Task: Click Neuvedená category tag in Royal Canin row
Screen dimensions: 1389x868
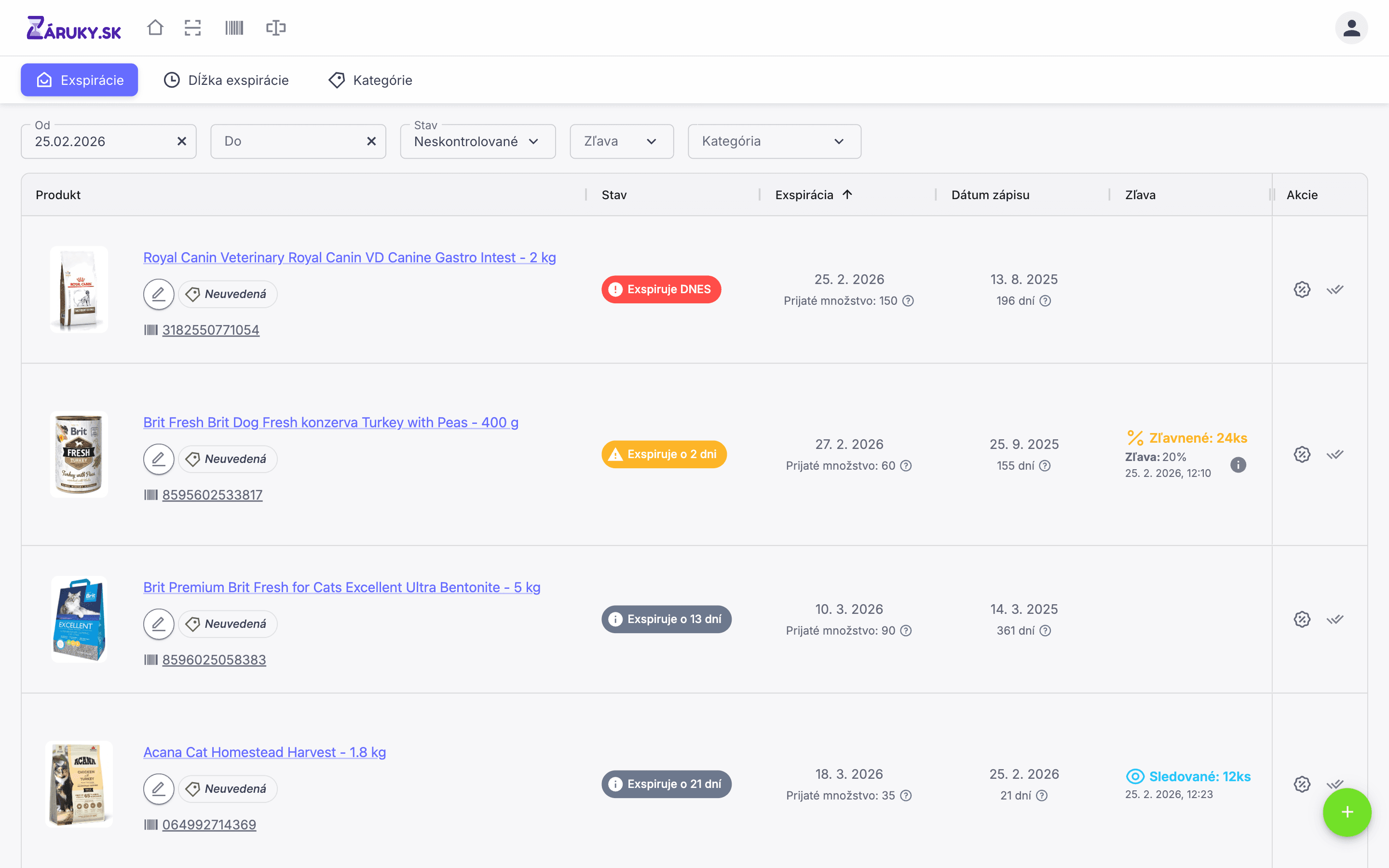Action: tap(228, 294)
